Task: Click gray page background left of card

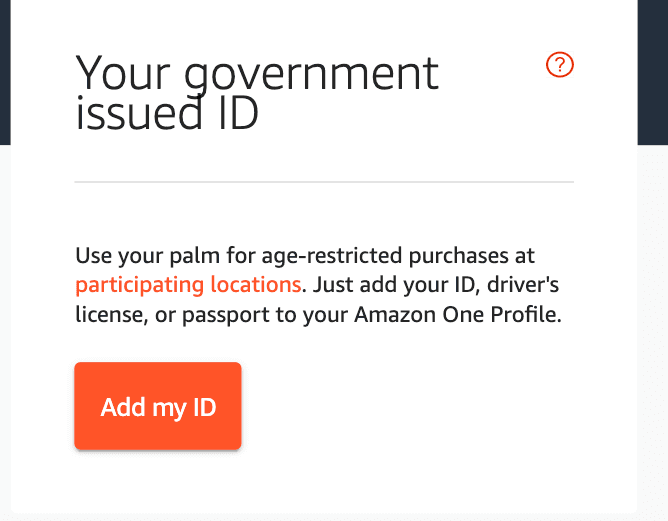Action: [5, 332]
